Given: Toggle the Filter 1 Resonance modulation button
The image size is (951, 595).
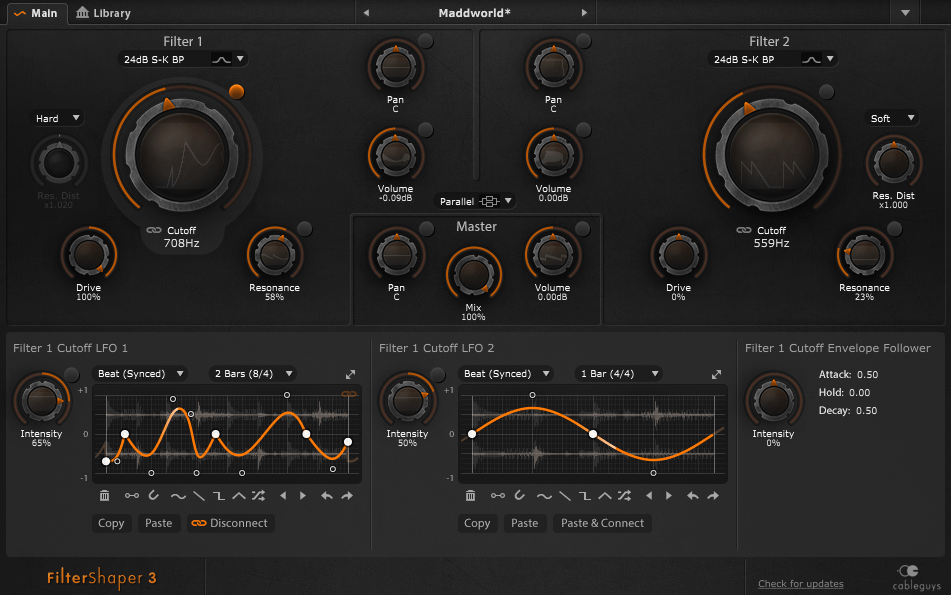Looking at the screenshot, I should click(304, 229).
